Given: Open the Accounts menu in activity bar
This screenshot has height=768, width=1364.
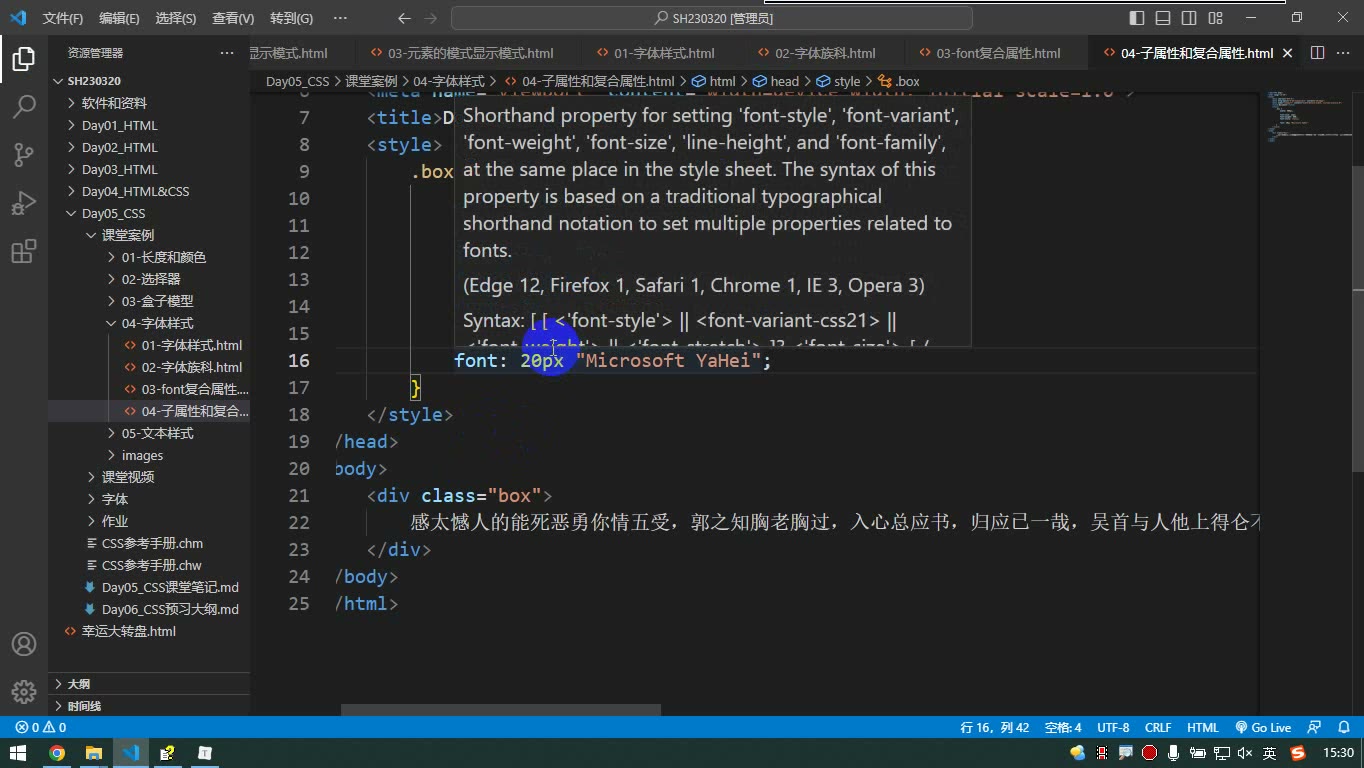Looking at the screenshot, I should [24, 644].
